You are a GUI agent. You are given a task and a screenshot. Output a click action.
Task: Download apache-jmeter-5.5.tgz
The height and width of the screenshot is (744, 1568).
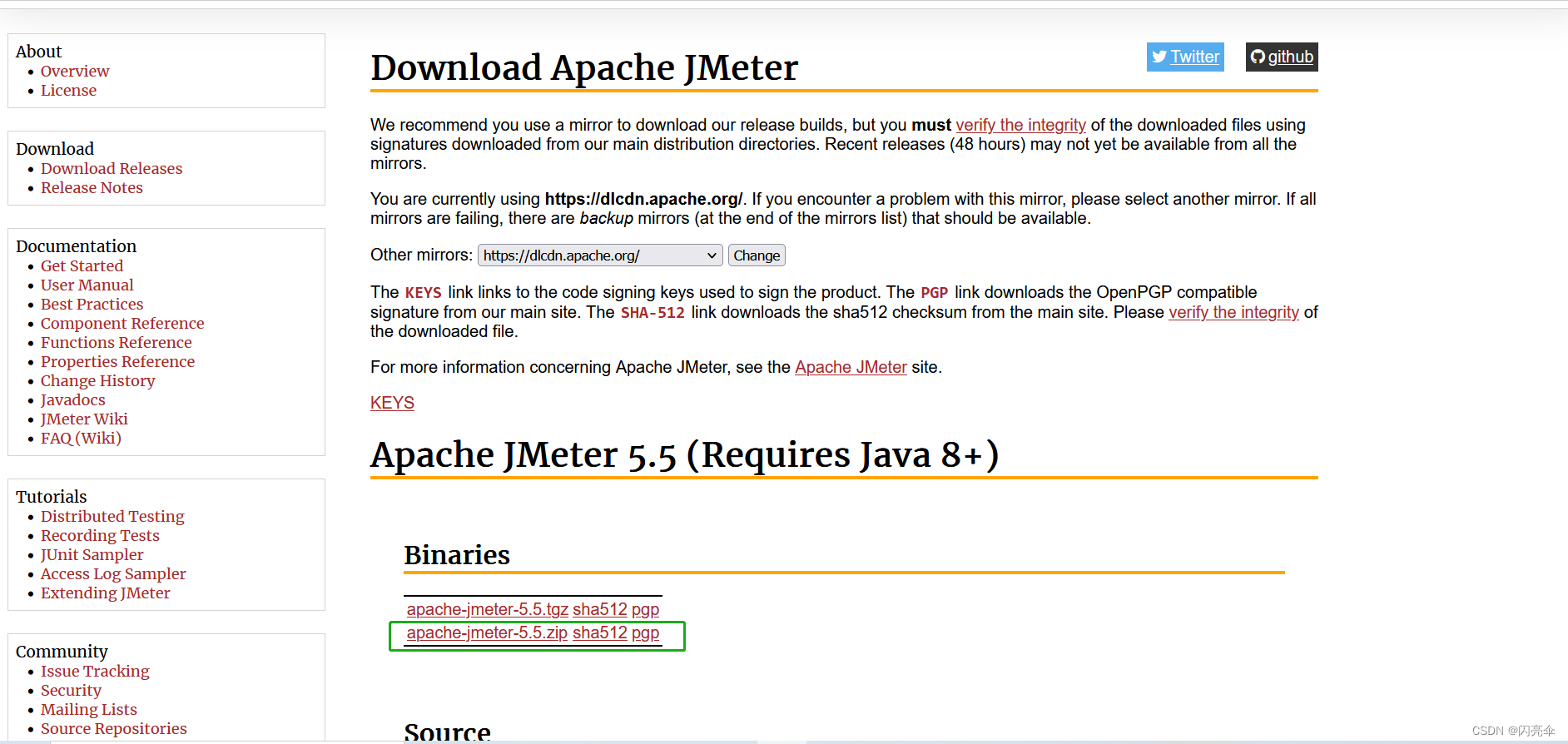[x=487, y=609]
